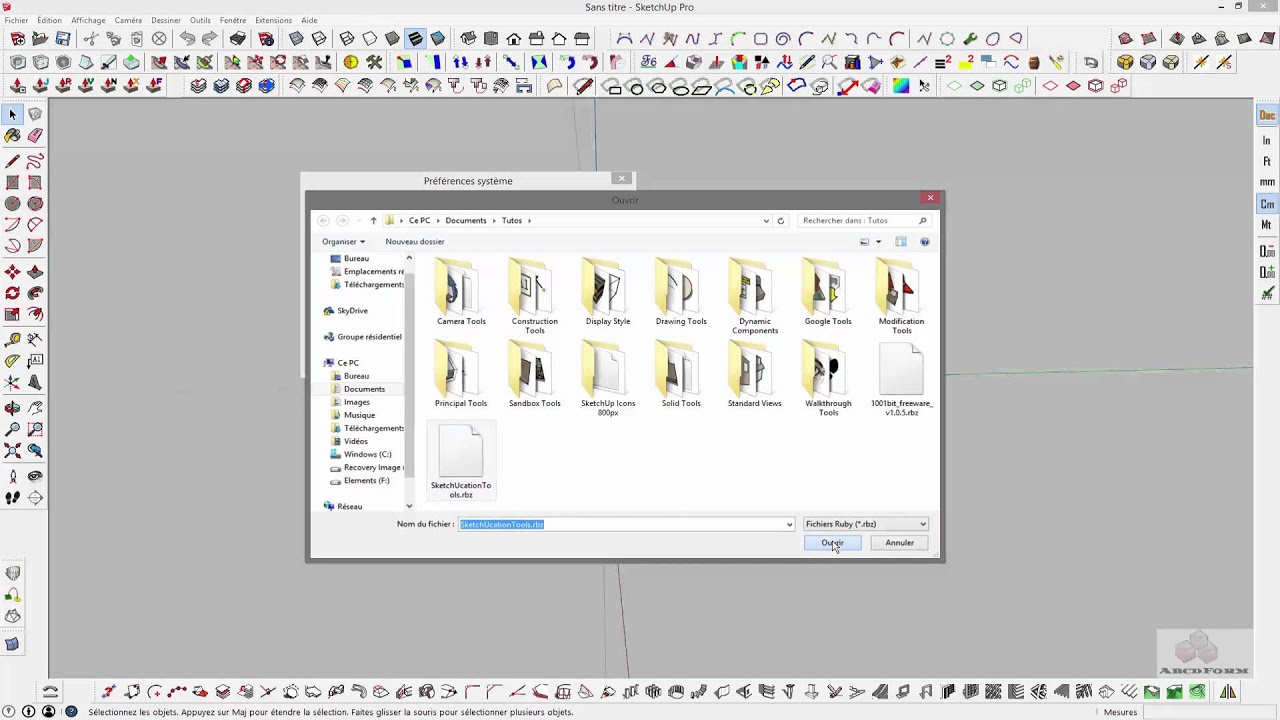
Task: Choose the Eraser tool in left toolbar
Action: pyautogui.click(x=35, y=136)
